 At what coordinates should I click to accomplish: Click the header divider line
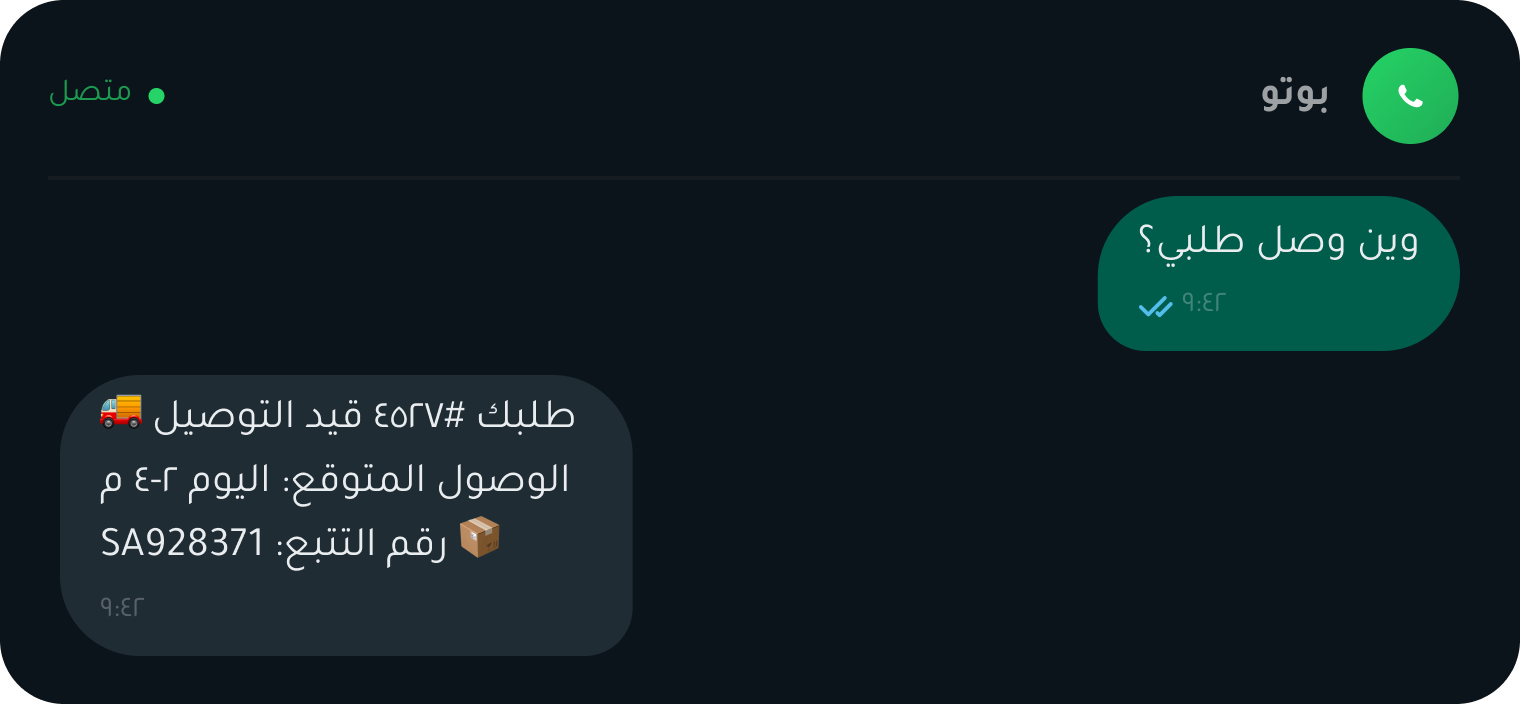pos(754,178)
